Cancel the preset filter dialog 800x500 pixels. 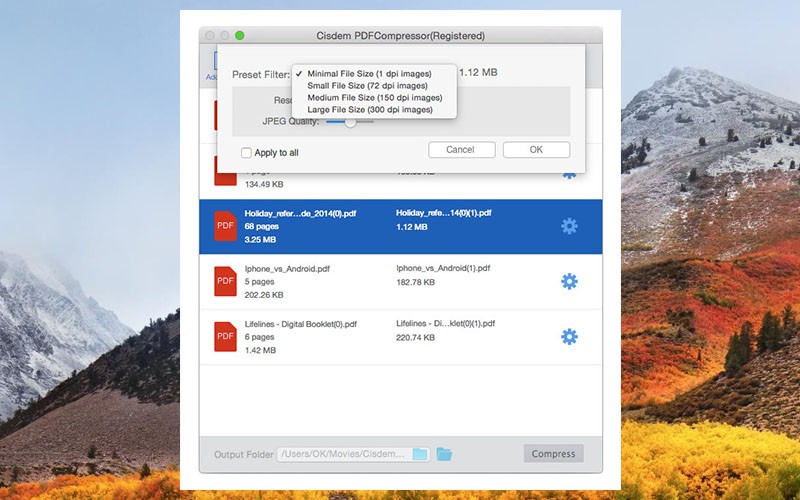tap(462, 149)
